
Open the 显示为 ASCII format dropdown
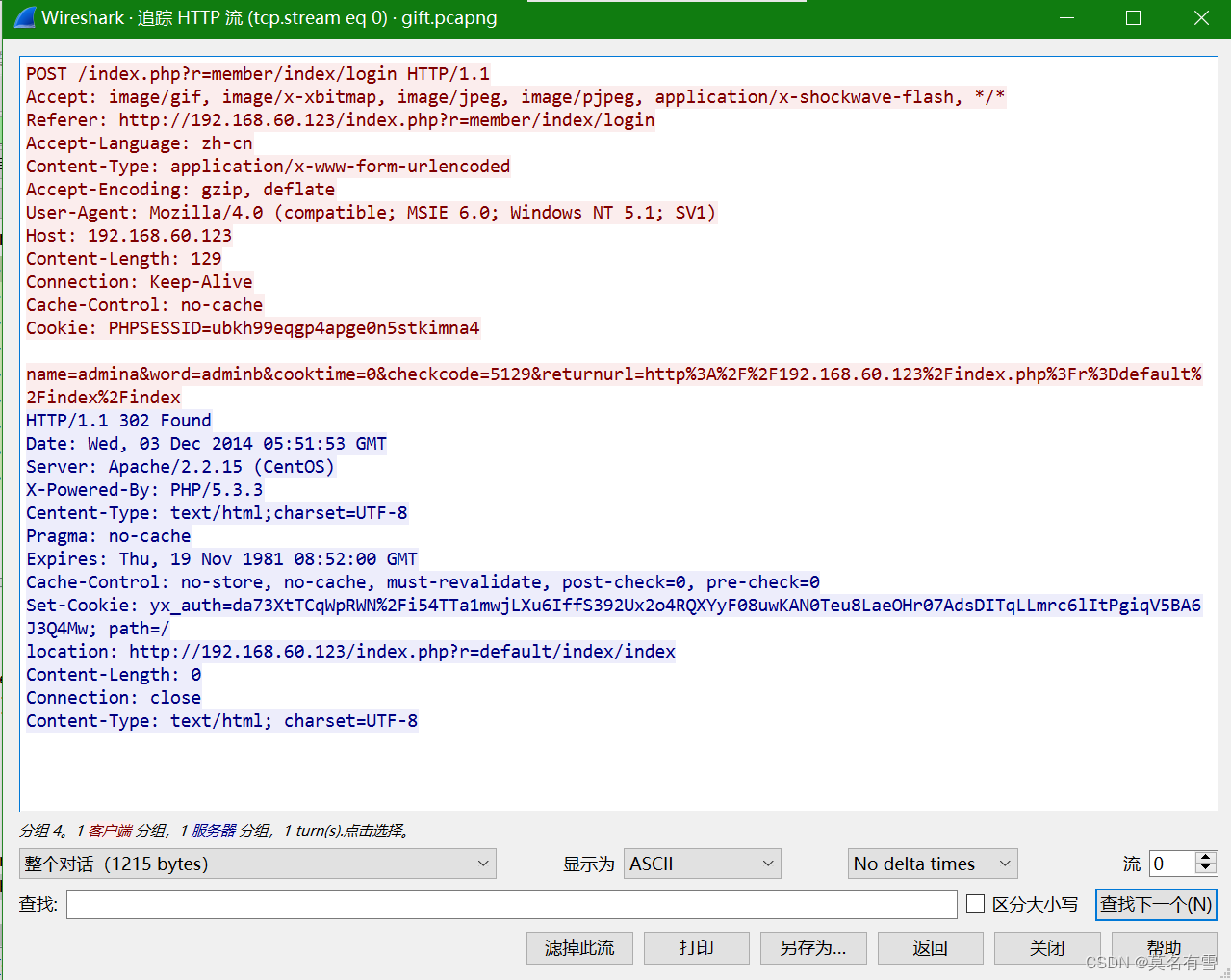tap(703, 864)
